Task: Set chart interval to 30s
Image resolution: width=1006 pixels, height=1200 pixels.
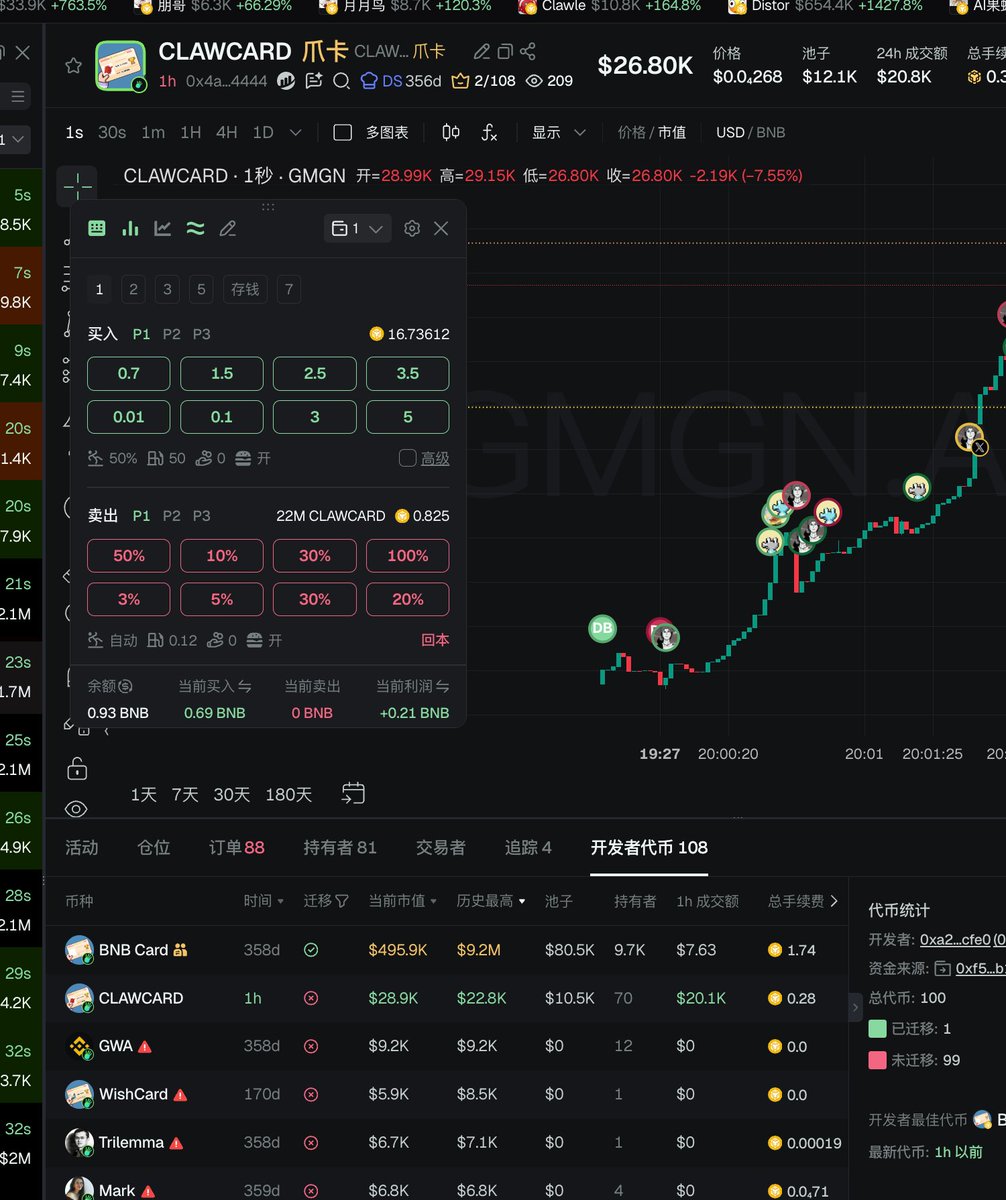Action: coord(112,132)
